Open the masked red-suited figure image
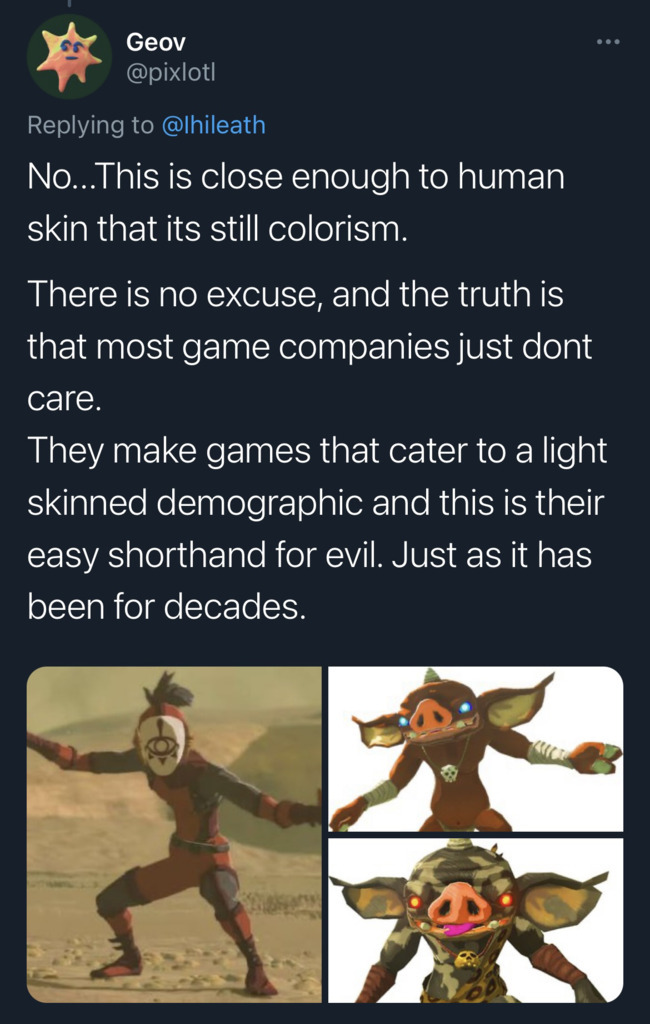 (174, 835)
